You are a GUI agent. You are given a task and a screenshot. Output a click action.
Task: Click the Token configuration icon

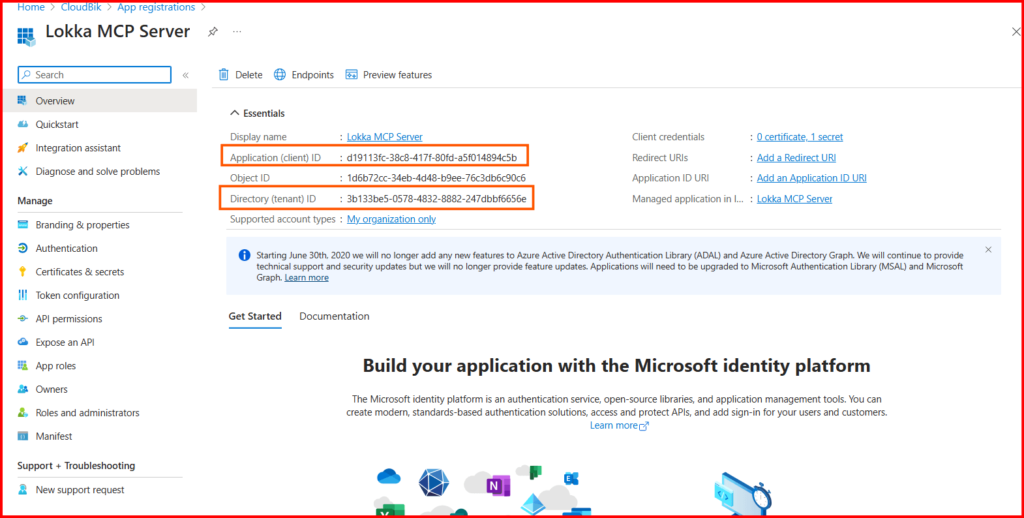pos(23,295)
